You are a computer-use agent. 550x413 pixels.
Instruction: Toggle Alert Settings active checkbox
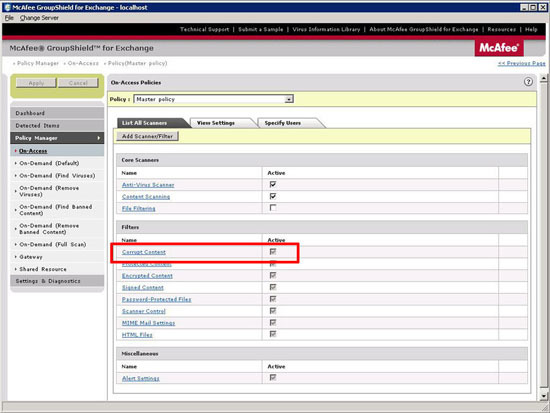coord(273,378)
